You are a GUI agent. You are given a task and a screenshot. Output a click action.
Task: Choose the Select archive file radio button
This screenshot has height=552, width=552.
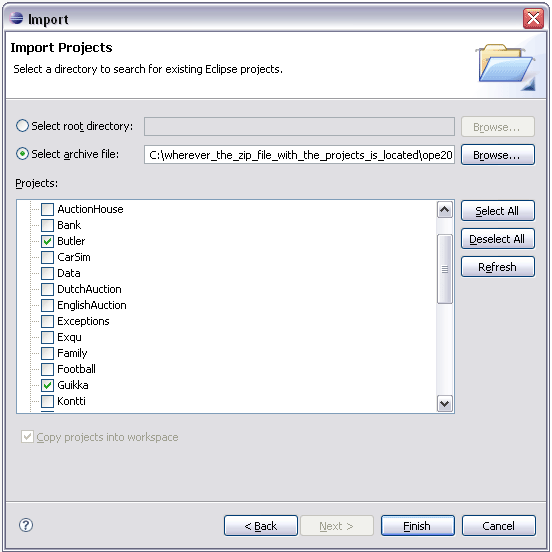click(22, 154)
